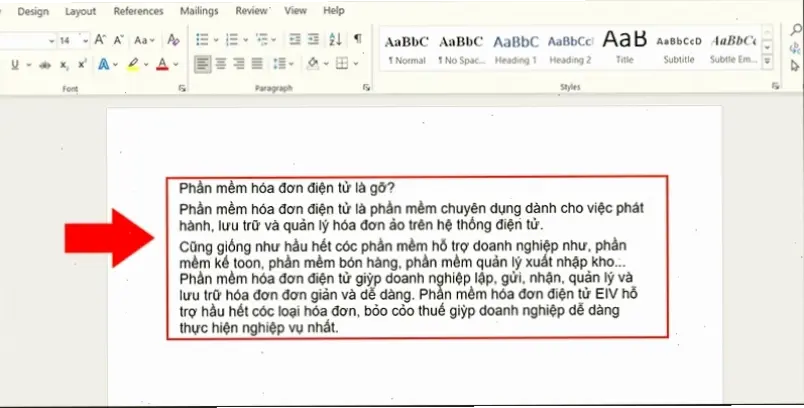Toggle superscript formatting
This screenshot has width=804, height=408.
click(82, 65)
